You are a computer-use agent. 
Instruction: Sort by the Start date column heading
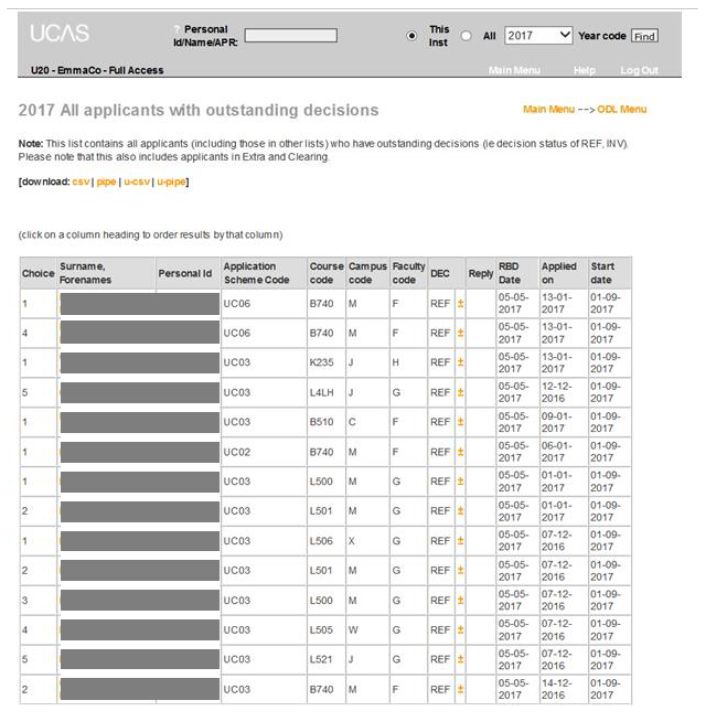click(602, 273)
